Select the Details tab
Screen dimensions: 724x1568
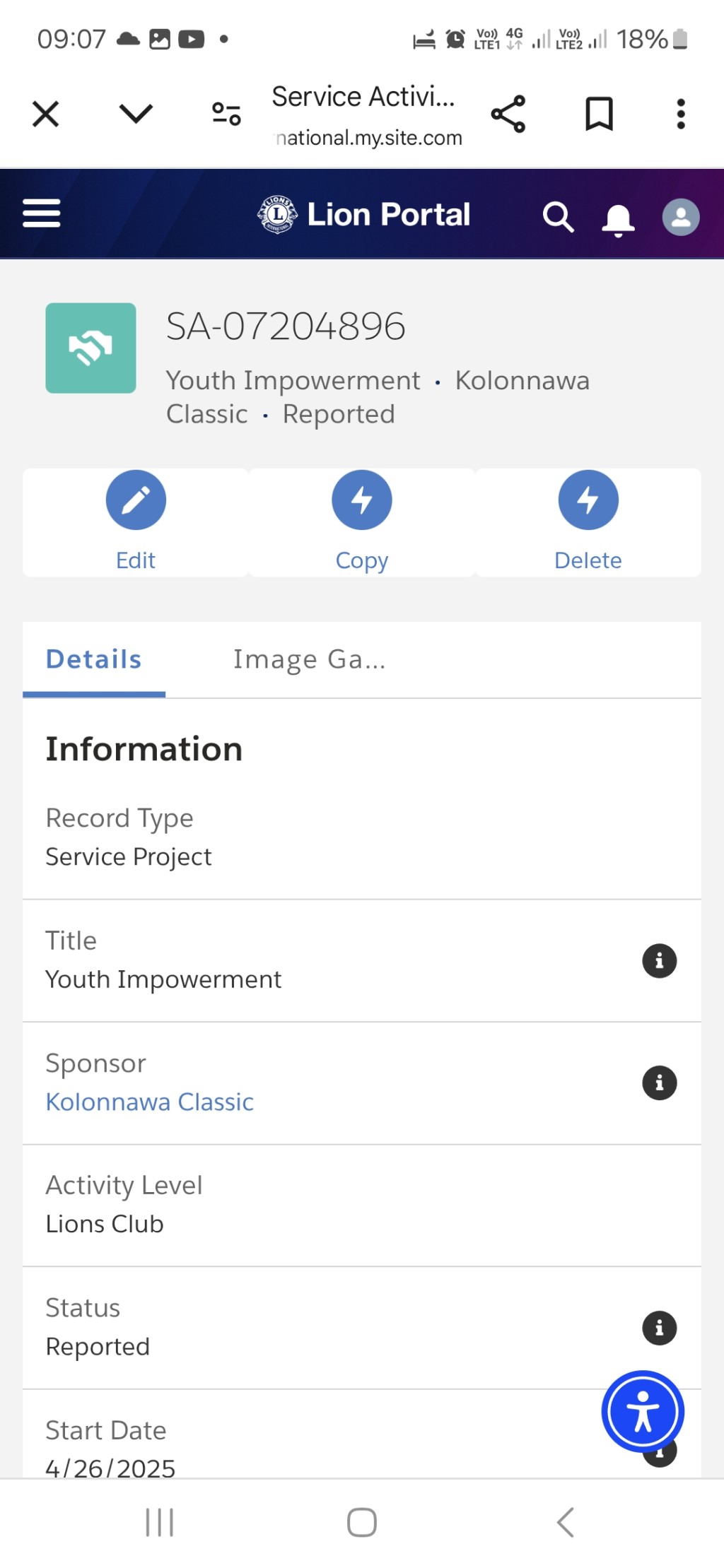(94, 659)
